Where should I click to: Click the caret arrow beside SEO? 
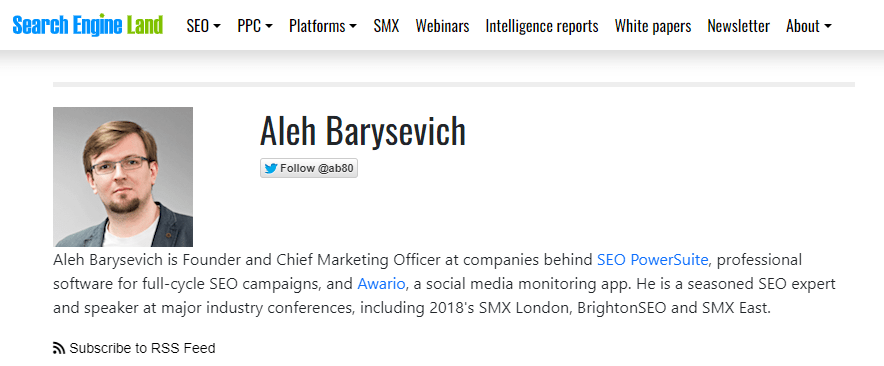(217, 27)
